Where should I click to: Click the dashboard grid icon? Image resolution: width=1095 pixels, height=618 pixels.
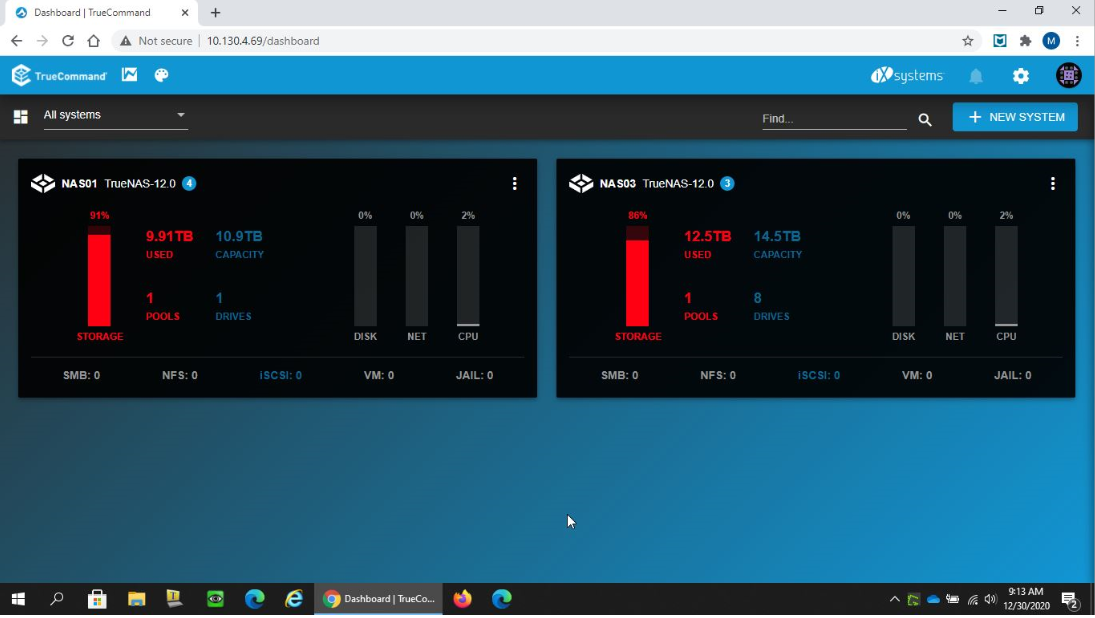[20, 117]
